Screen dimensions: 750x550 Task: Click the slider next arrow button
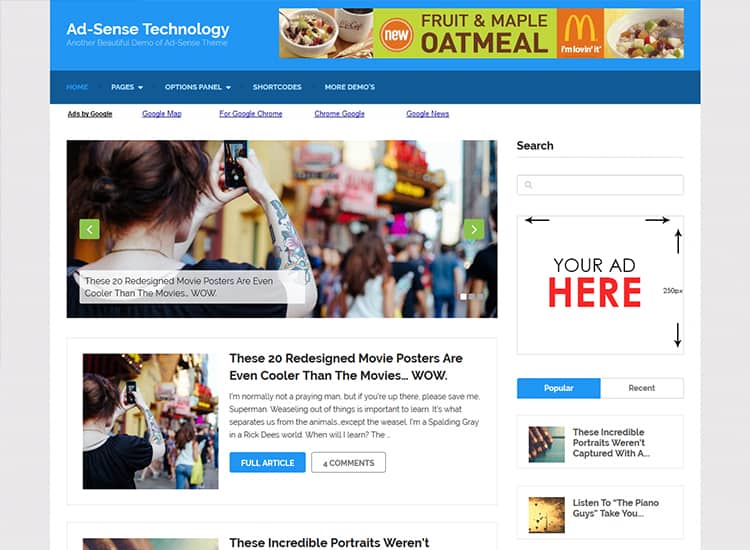[474, 229]
